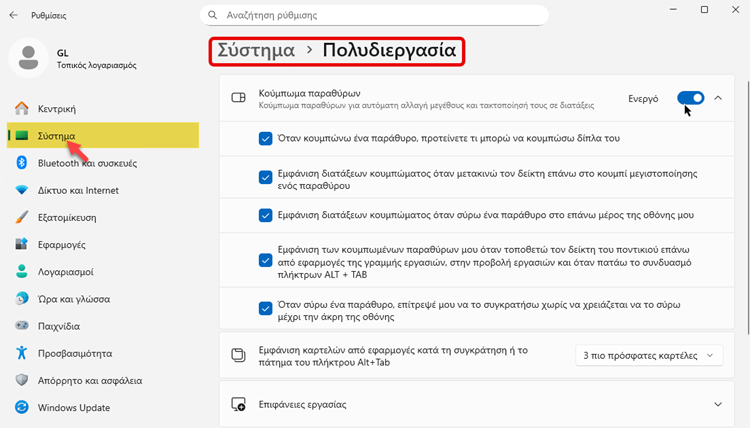Select Σύστημα in the sidebar
The width and height of the screenshot is (750, 428).
click(x=56, y=135)
